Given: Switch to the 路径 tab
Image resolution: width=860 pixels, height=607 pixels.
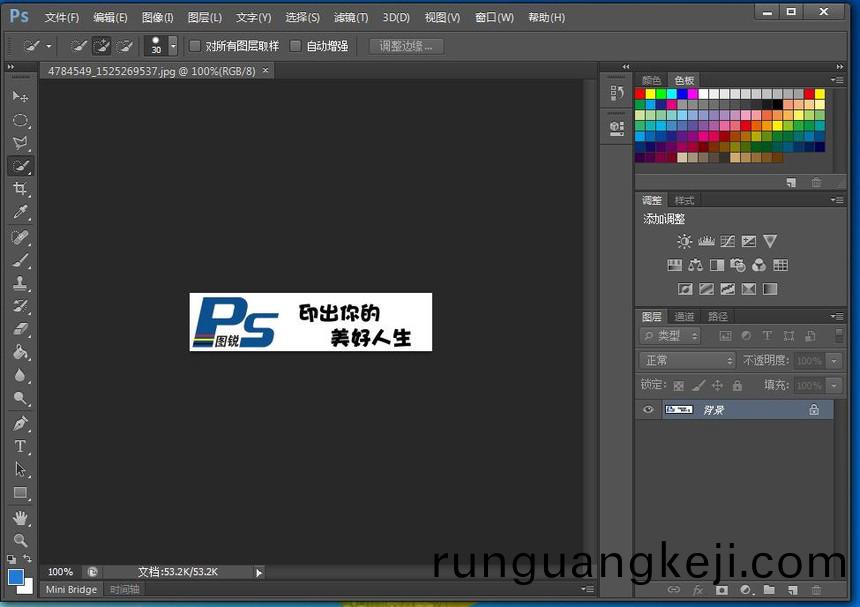Looking at the screenshot, I should tap(717, 316).
